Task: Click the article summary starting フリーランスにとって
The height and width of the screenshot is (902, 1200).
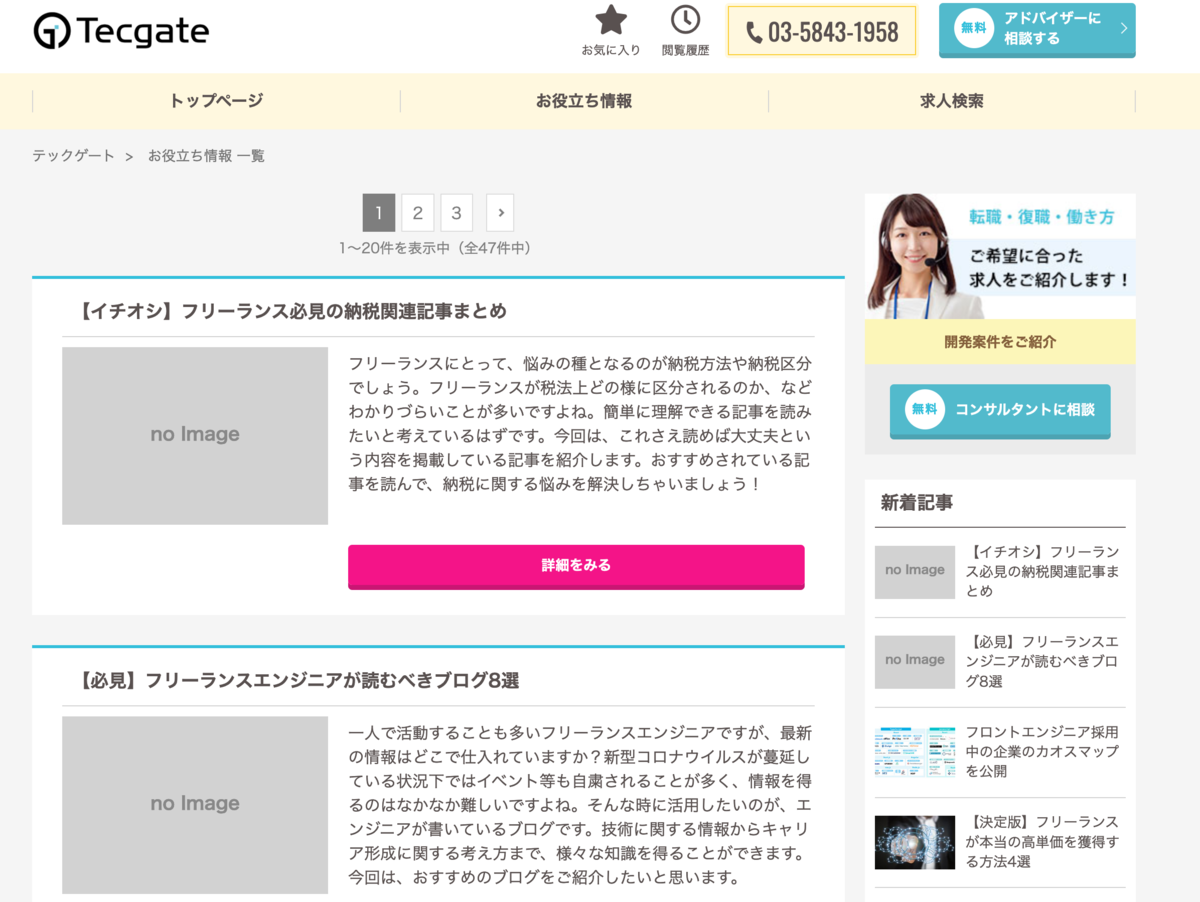Action: coord(580,423)
